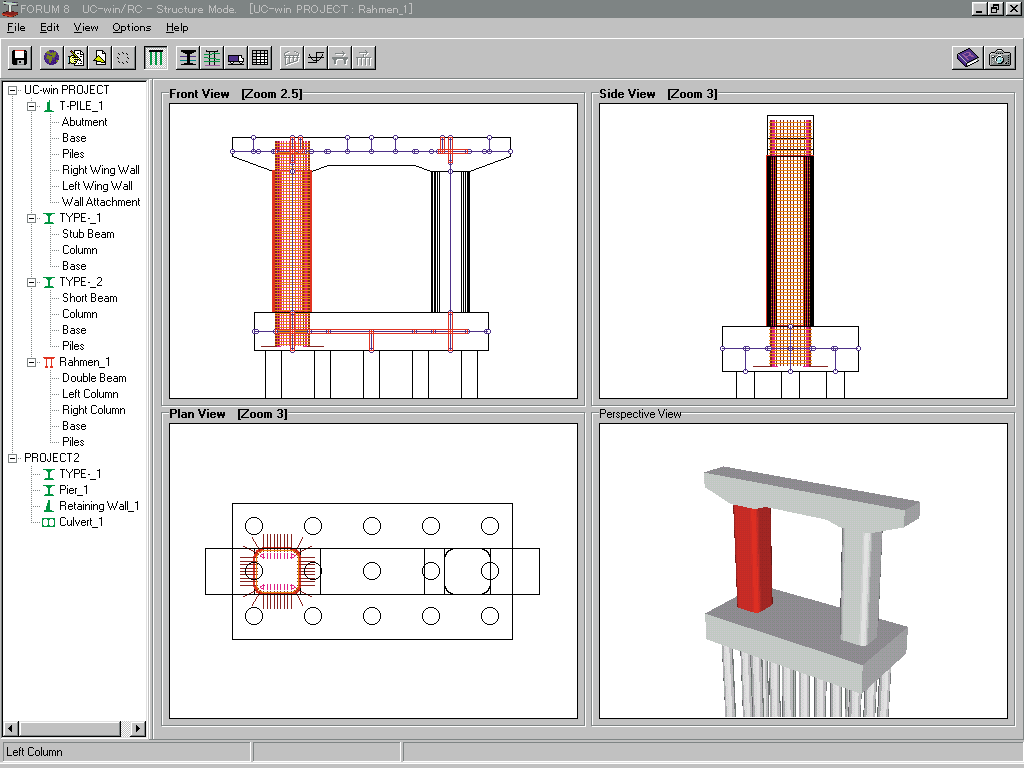Click the black I-beam section icon

pos(188,58)
